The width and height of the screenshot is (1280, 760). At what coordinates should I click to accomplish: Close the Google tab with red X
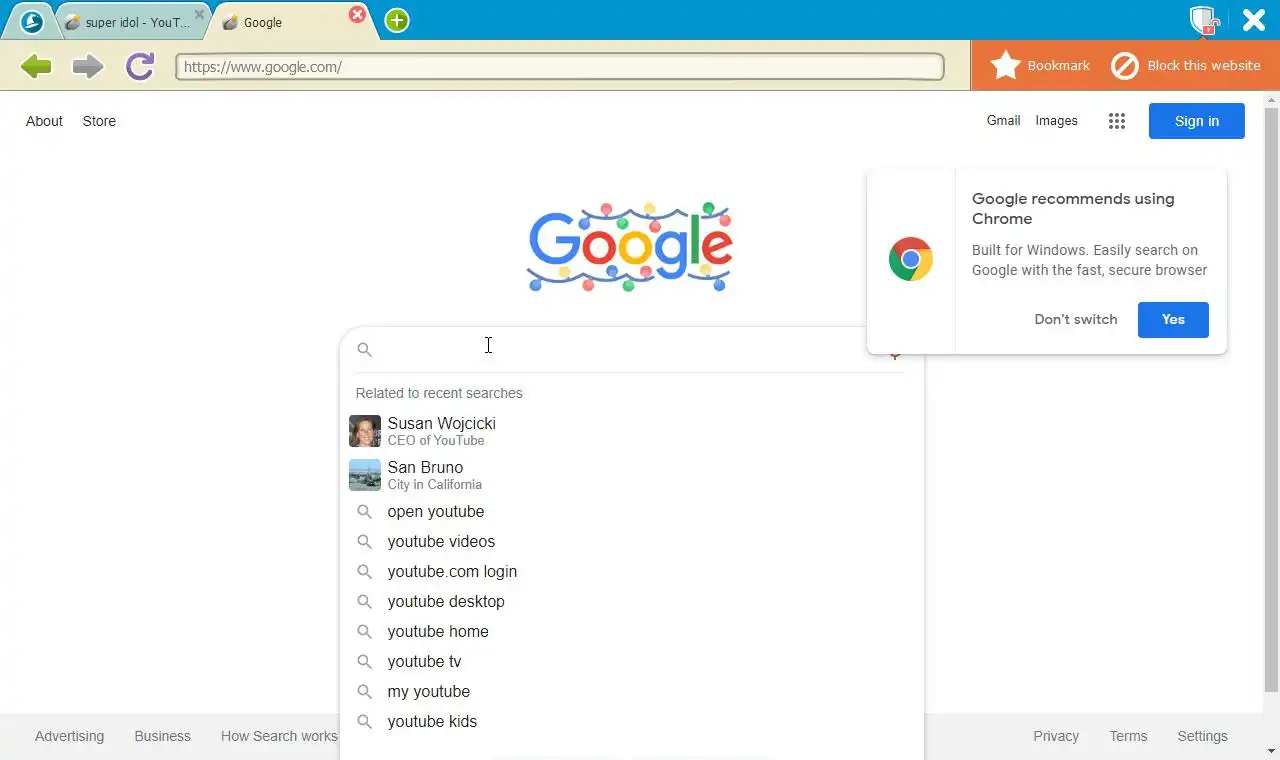point(357,15)
